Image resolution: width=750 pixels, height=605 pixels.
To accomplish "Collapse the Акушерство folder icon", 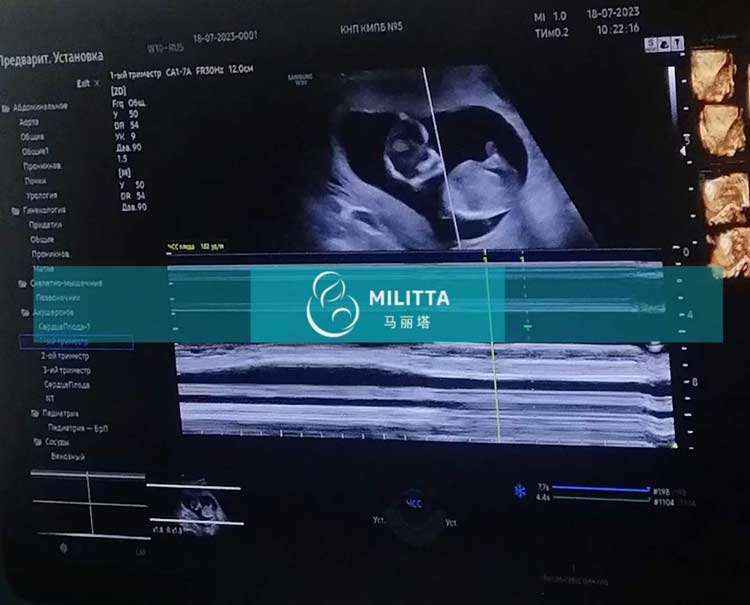I will pyautogui.click(x=25, y=313).
